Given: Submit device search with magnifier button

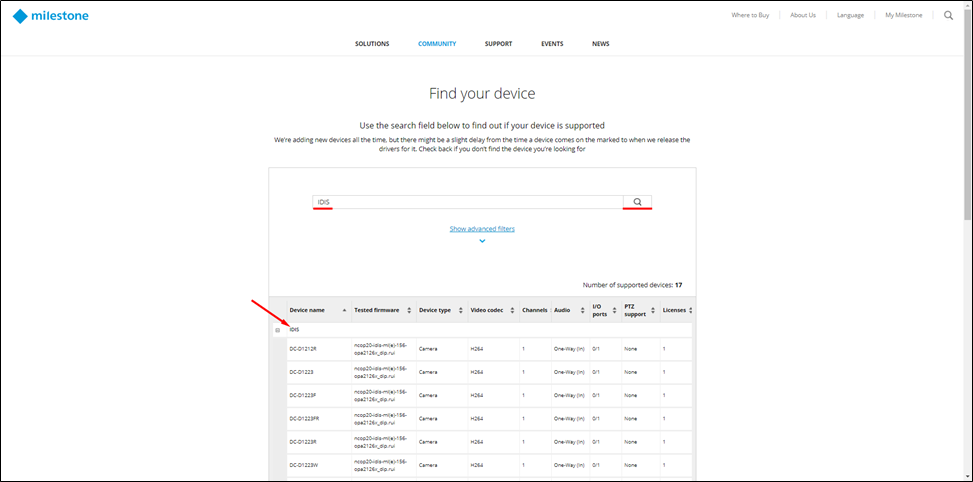Looking at the screenshot, I should coord(637,202).
